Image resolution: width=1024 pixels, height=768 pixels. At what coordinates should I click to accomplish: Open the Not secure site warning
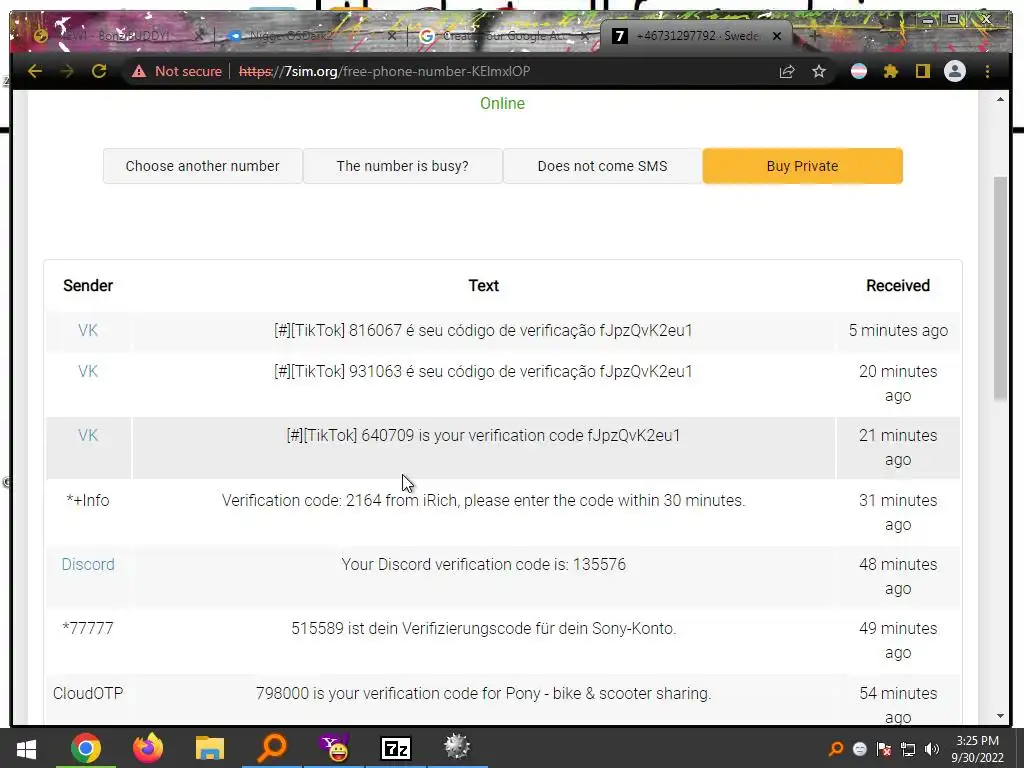pyautogui.click(x=177, y=71)
